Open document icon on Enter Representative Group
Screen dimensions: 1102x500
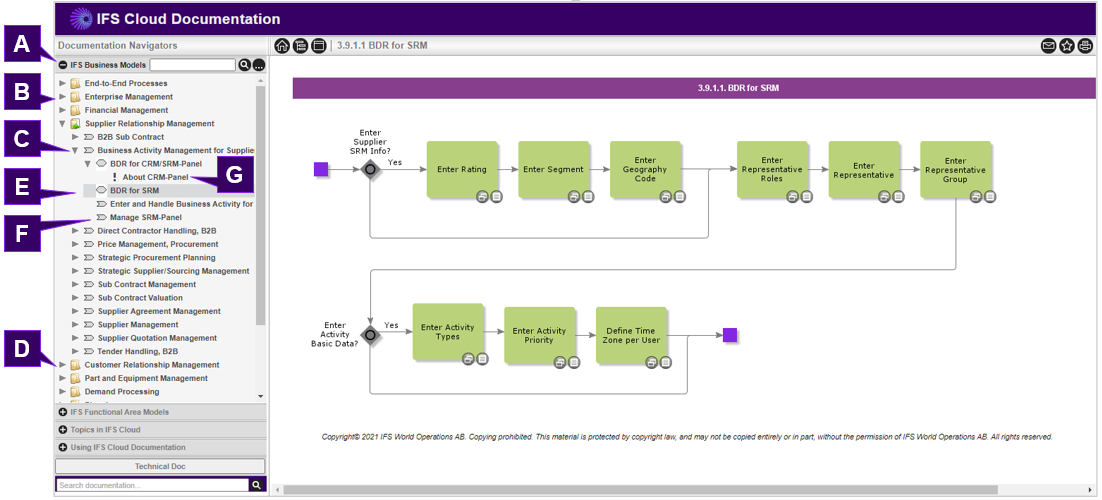tap(989, 197)
